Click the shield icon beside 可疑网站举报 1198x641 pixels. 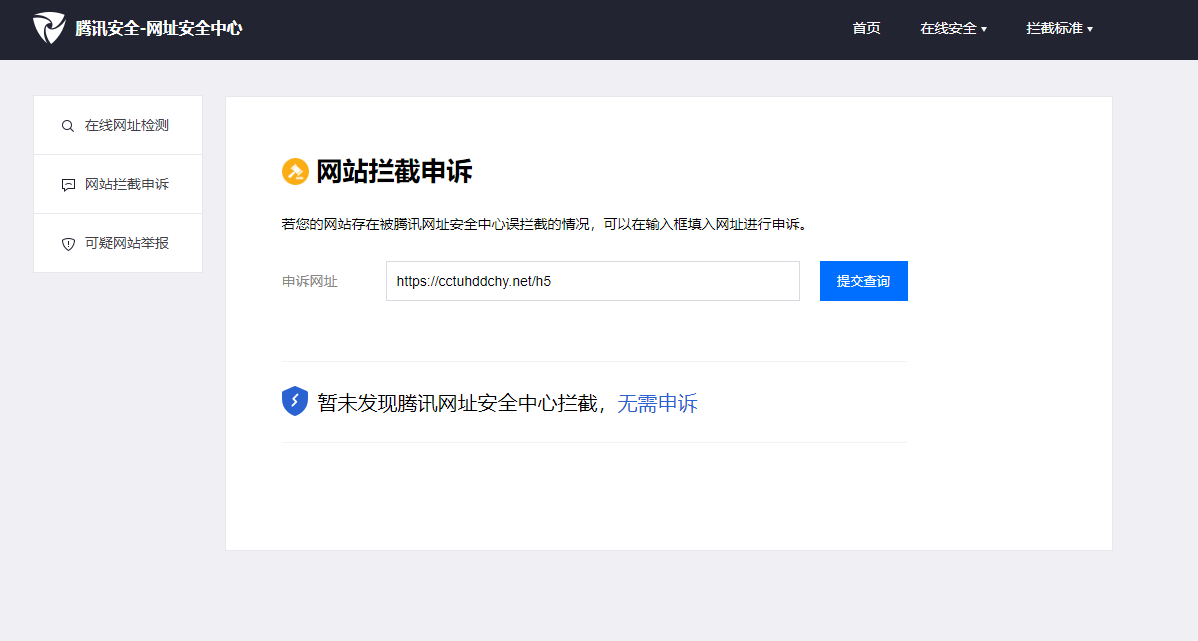(x=68, y=244)
